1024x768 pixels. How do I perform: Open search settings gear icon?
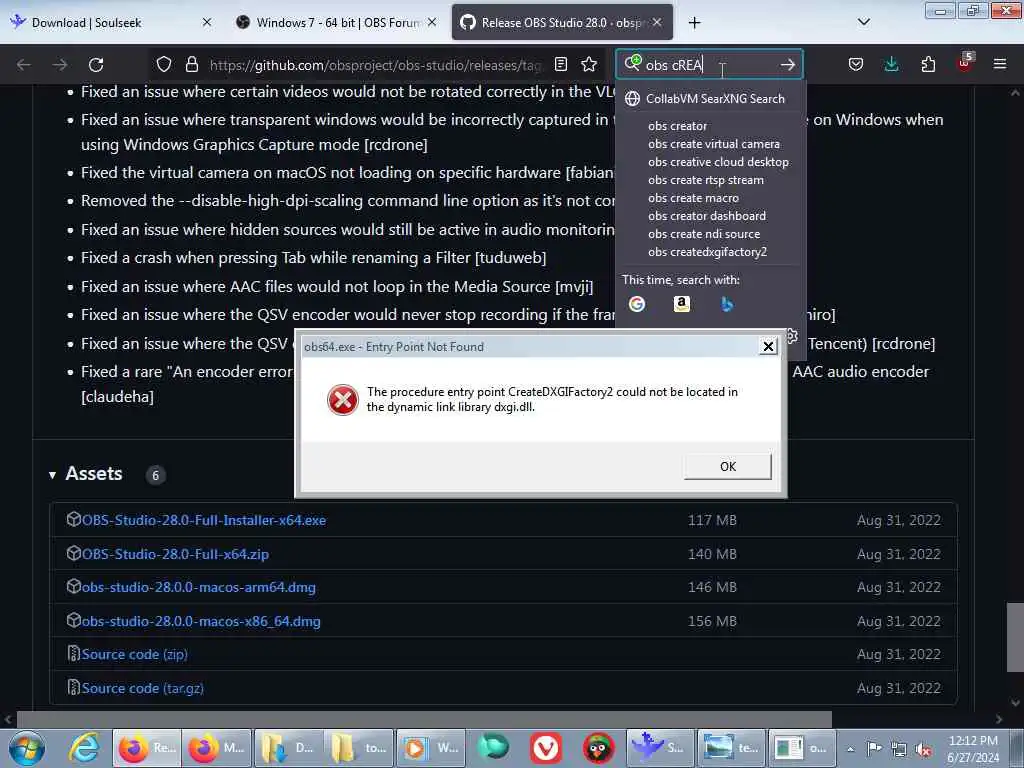coord(792,336)
